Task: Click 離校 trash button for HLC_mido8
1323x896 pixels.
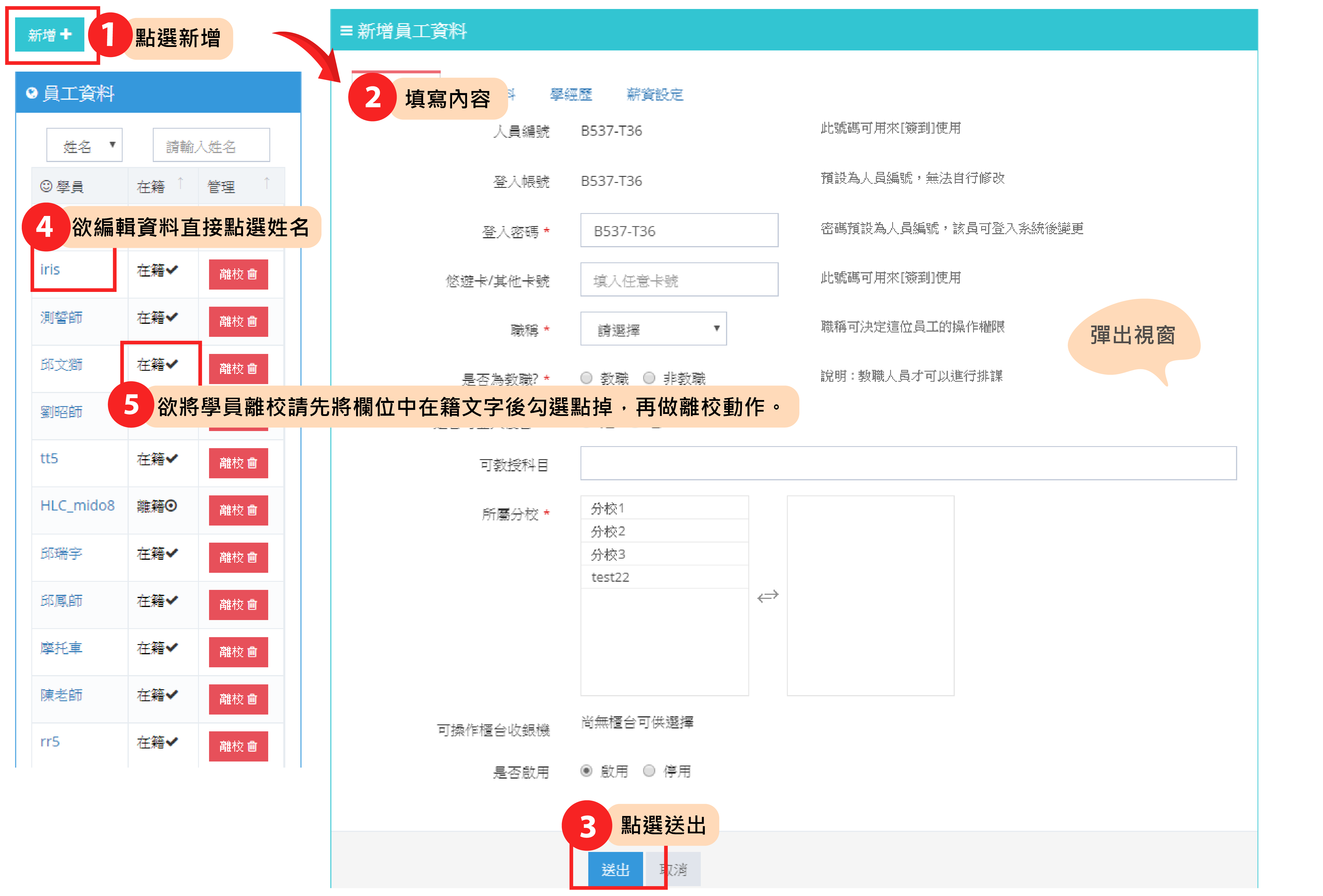Action: [238, 510]
